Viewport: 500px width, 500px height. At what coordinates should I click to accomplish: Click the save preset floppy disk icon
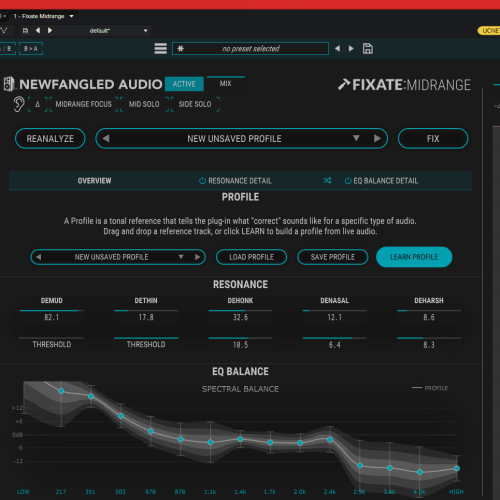(368, 49)
